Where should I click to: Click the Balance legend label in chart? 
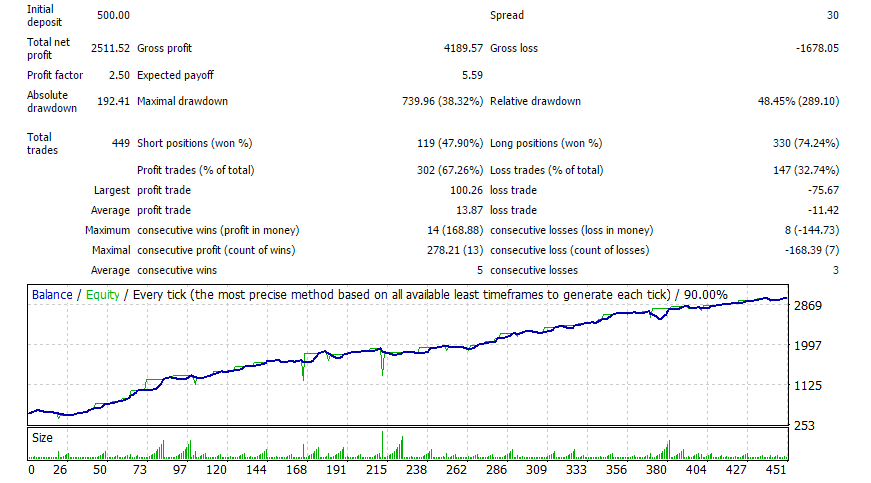point(52,295)
